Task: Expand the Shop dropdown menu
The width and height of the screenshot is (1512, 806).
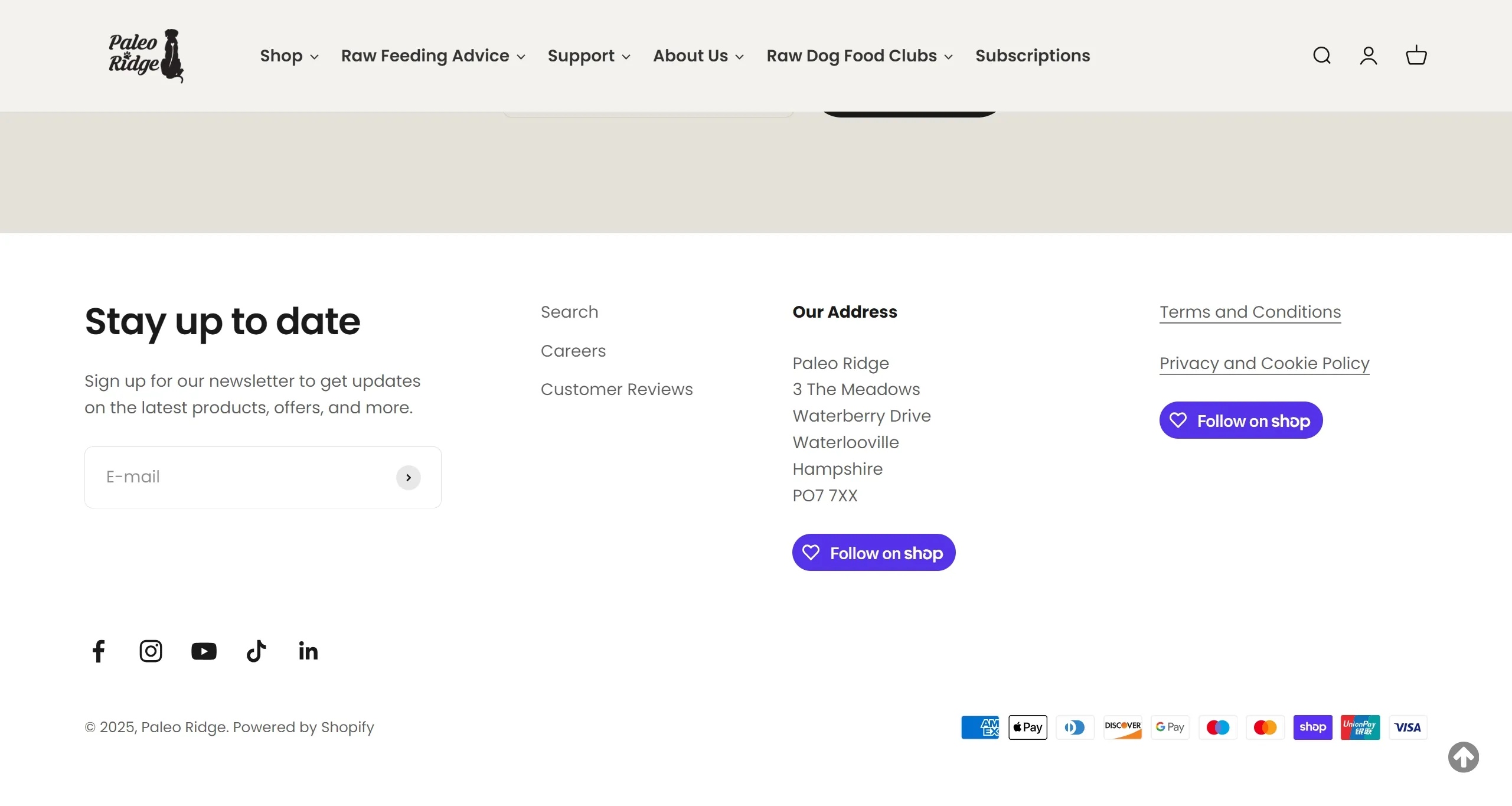Action: click(289, 56)
